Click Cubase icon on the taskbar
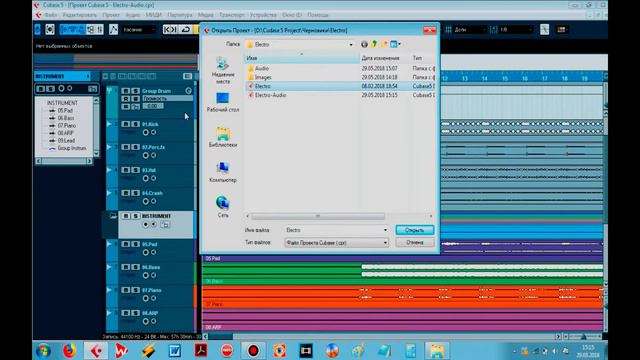Screen dimensions: 640x360 pyautogui.click(x=96, y=350)
